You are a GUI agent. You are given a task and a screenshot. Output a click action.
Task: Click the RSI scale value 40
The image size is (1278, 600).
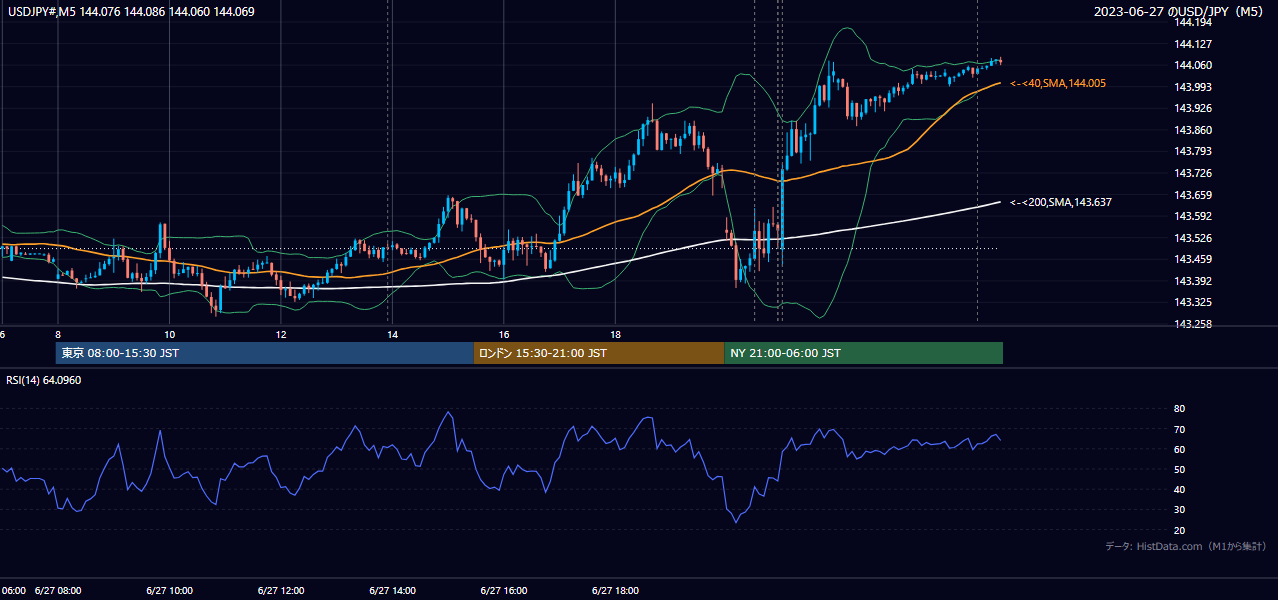coord(1179,489)
